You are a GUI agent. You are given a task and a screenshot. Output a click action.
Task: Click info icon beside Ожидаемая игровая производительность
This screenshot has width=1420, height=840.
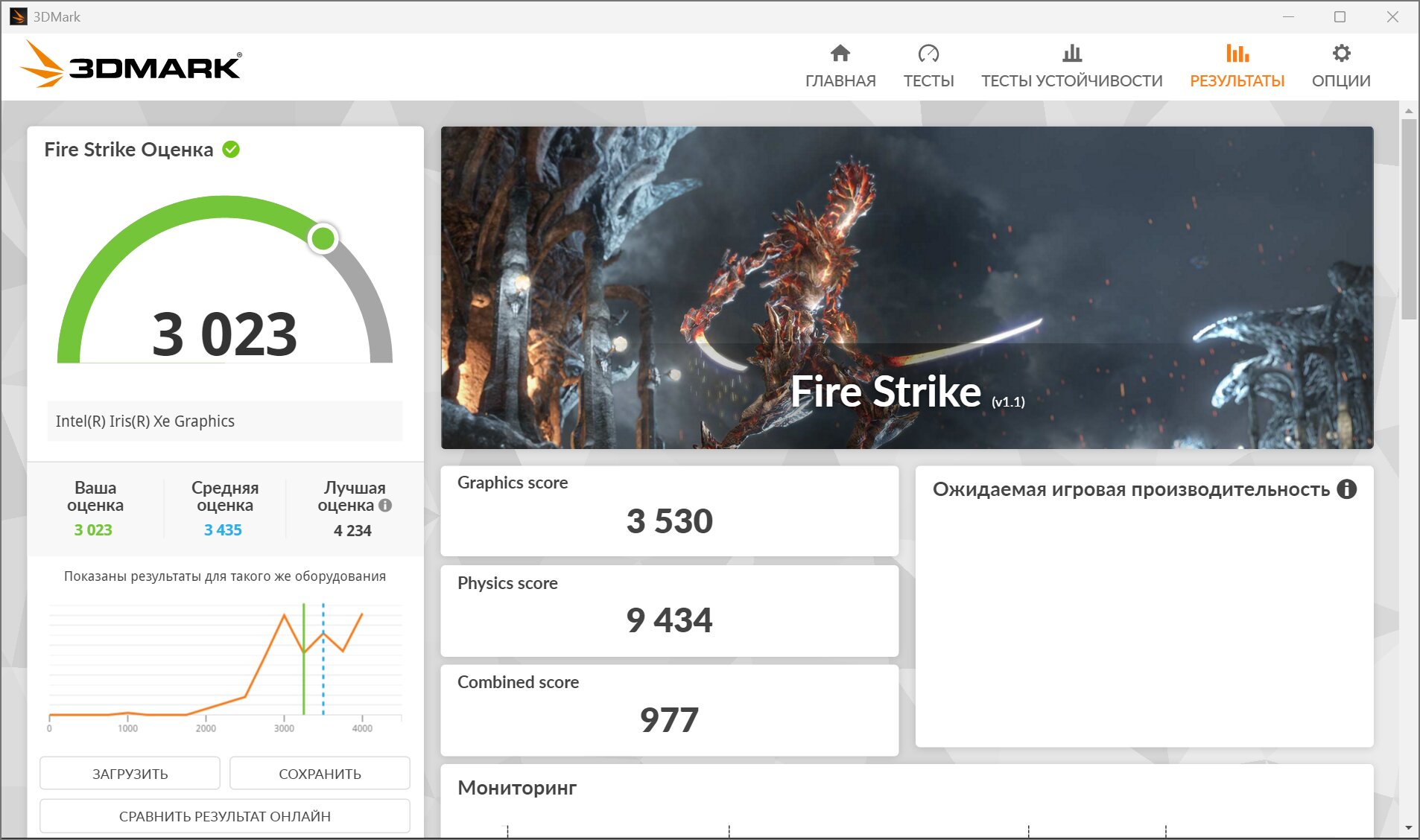coord(1346,489)
